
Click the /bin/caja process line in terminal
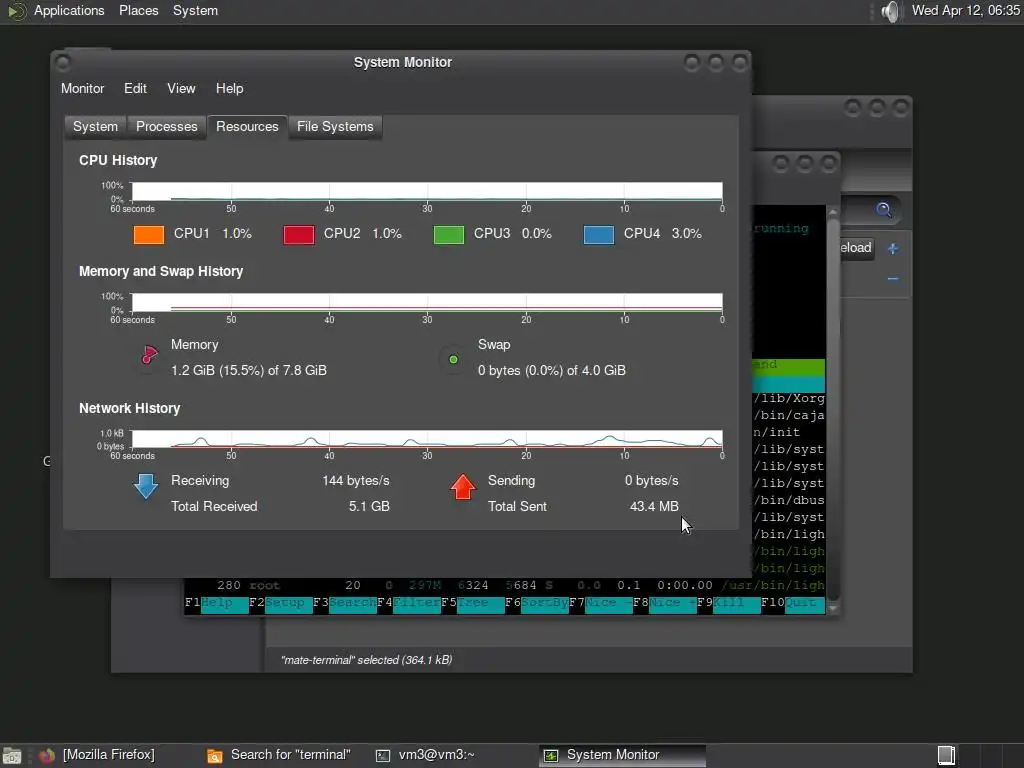pyautogui.click(x=789, y=415)
